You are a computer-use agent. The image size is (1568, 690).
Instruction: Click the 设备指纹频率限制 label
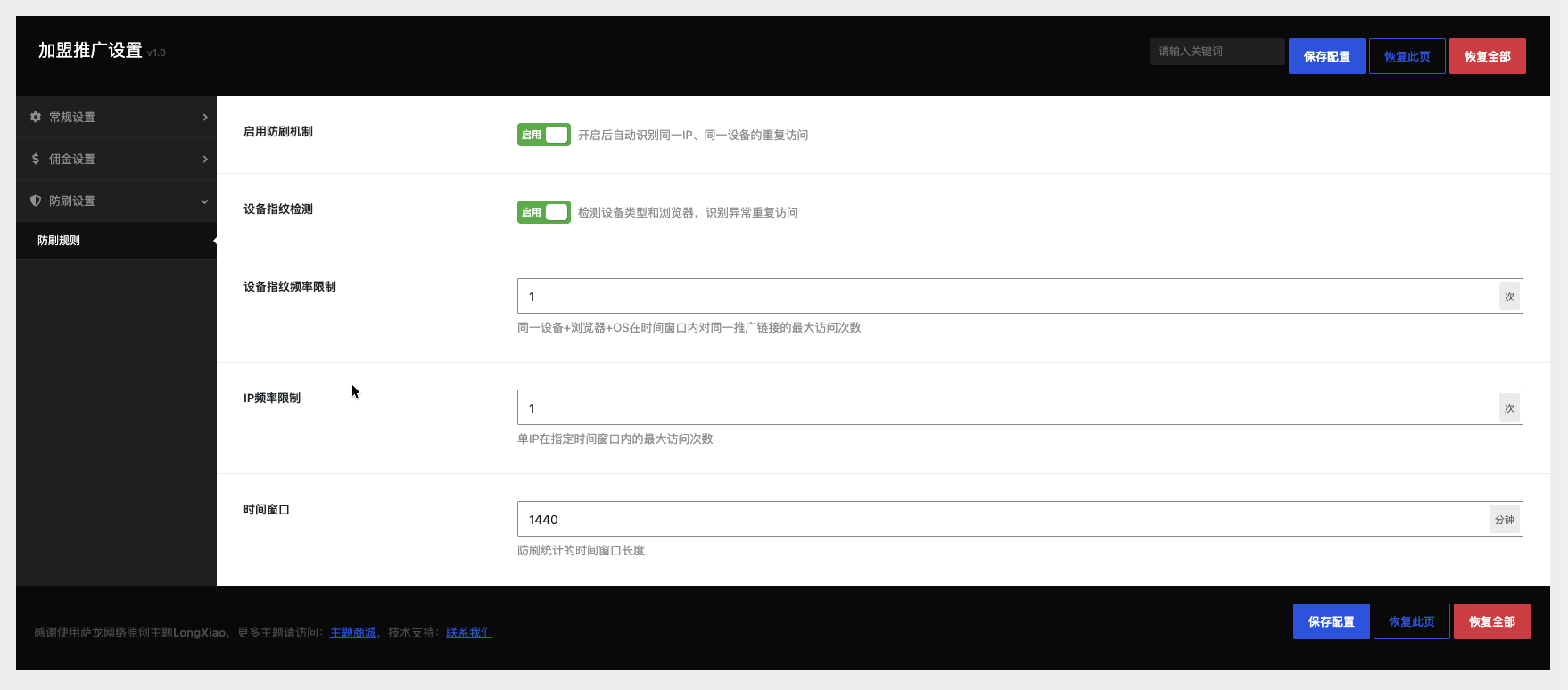click(290, 286)
